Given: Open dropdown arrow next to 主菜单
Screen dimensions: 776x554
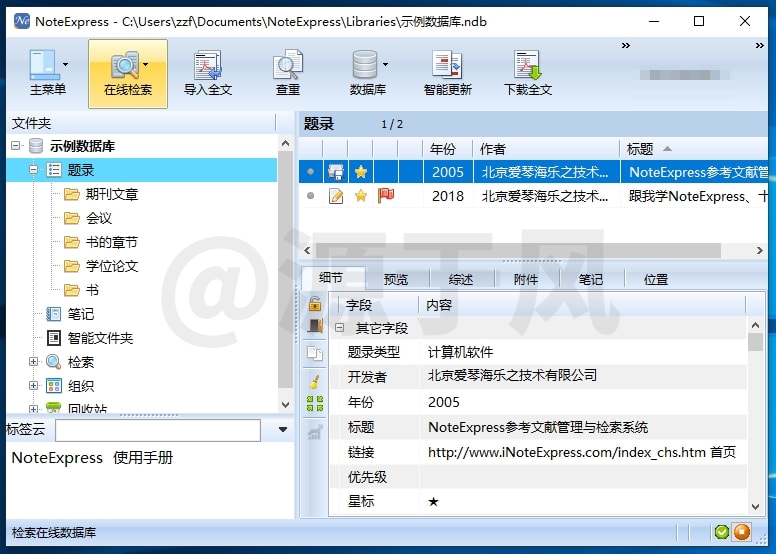Looking at the screenshot, I should pyautogui.click(x=65, y=64).
